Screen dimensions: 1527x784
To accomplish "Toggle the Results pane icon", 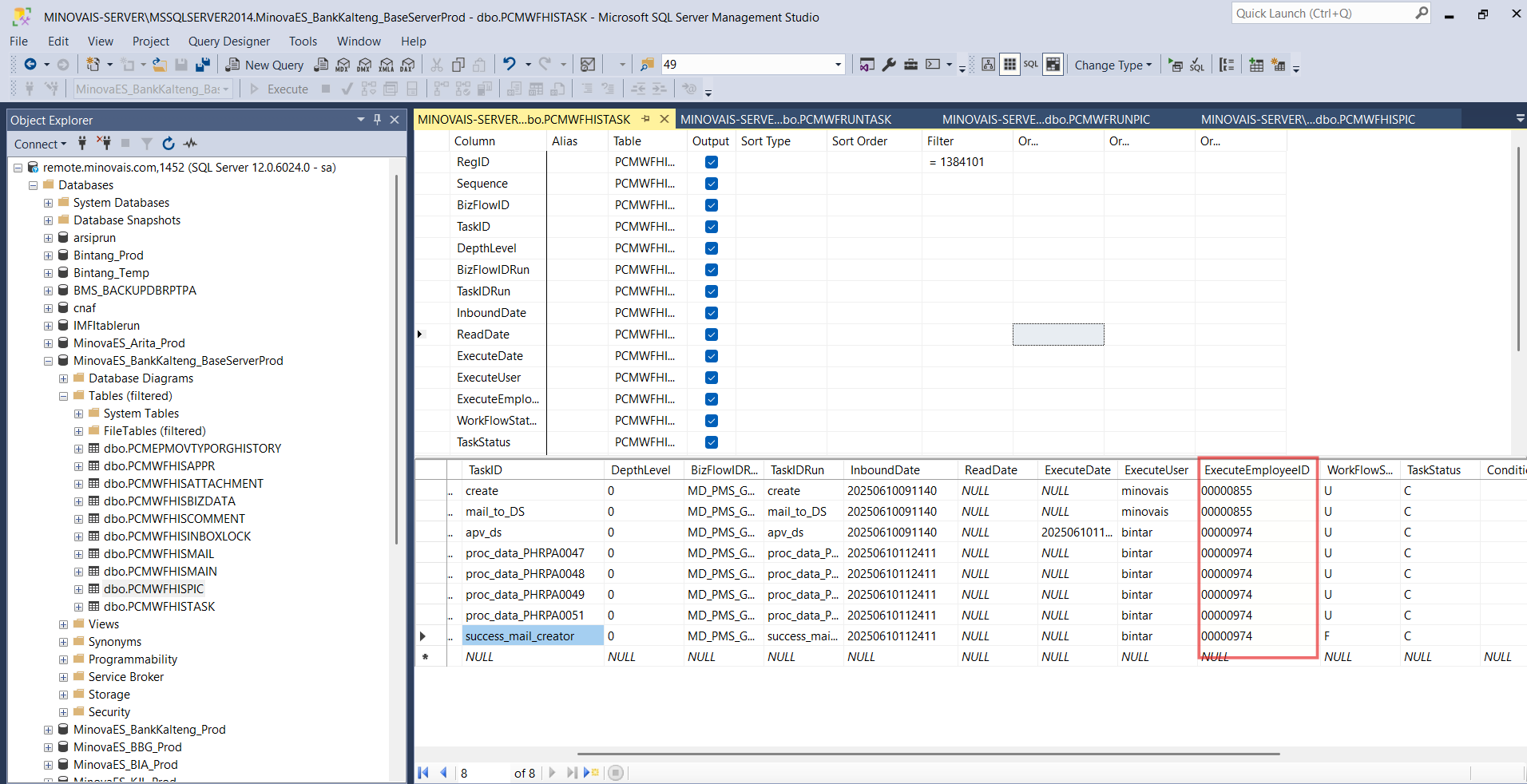I will click(1053, 65).
